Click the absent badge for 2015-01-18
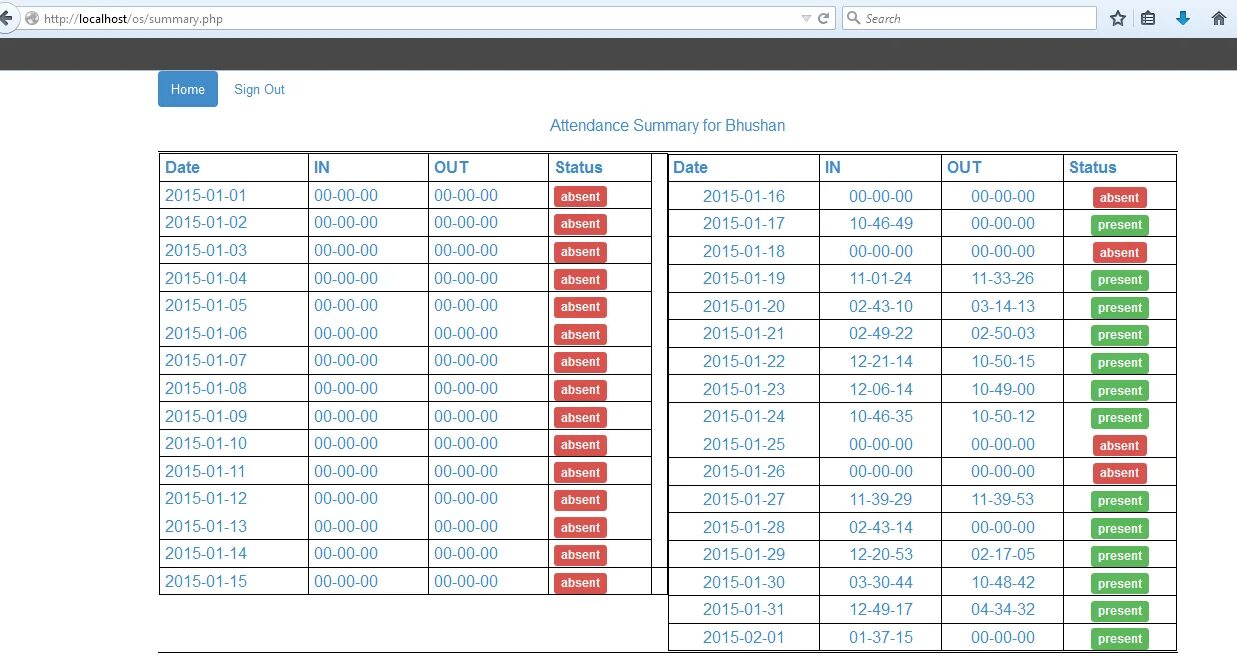The width and height of the screenshot is (1237, 665). coord(1120,252)
